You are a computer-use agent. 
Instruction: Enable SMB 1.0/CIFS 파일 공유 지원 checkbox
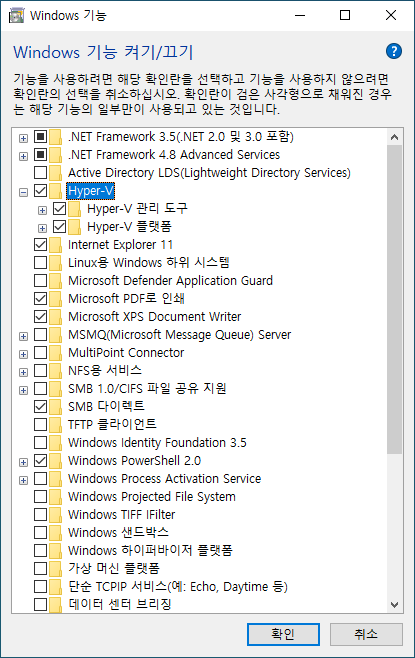click(x=40, y=389)
